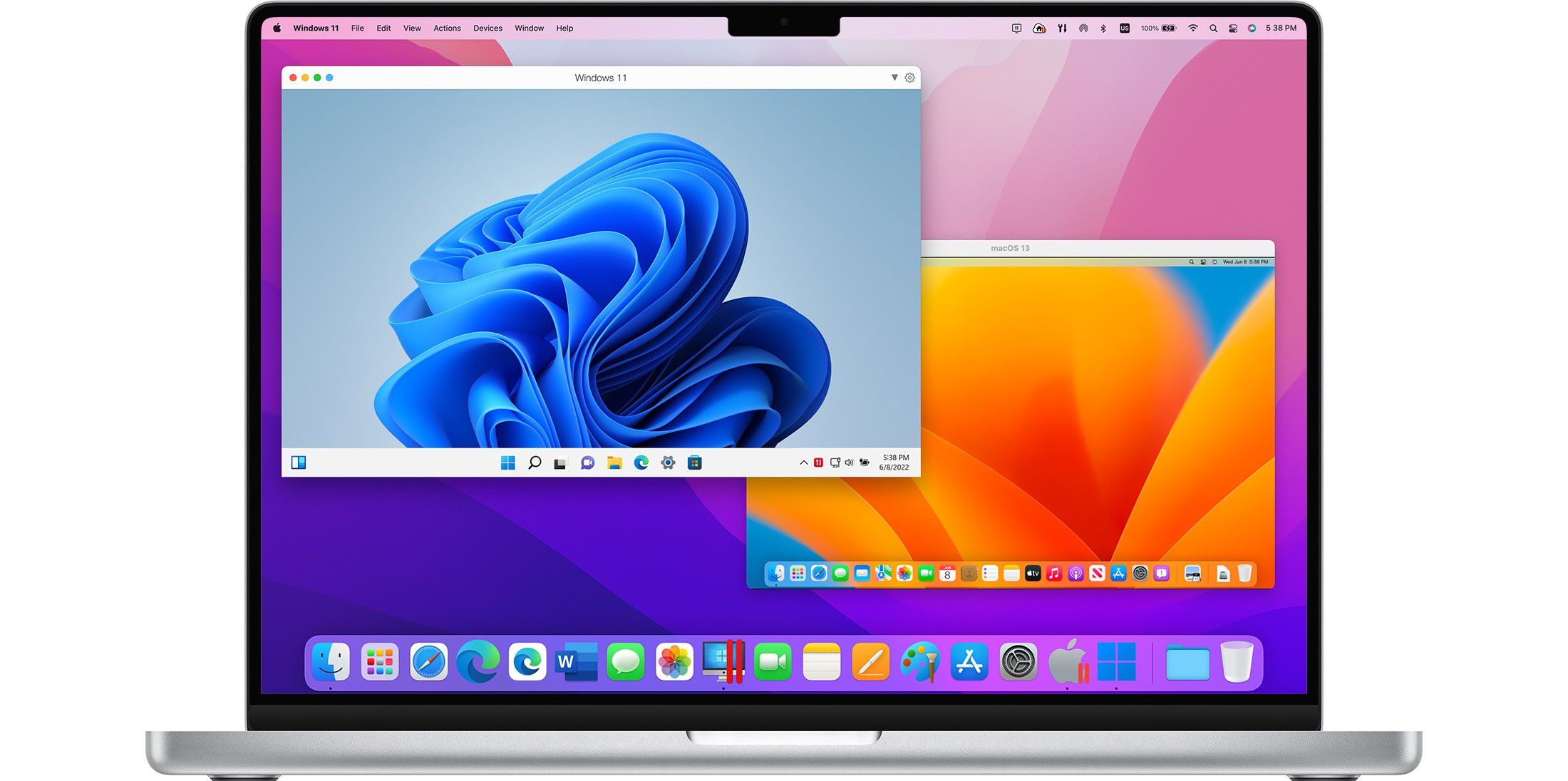Click the Windows 11 app menu title
Screen dimensions: 1568x781
(x=316, y=29)
